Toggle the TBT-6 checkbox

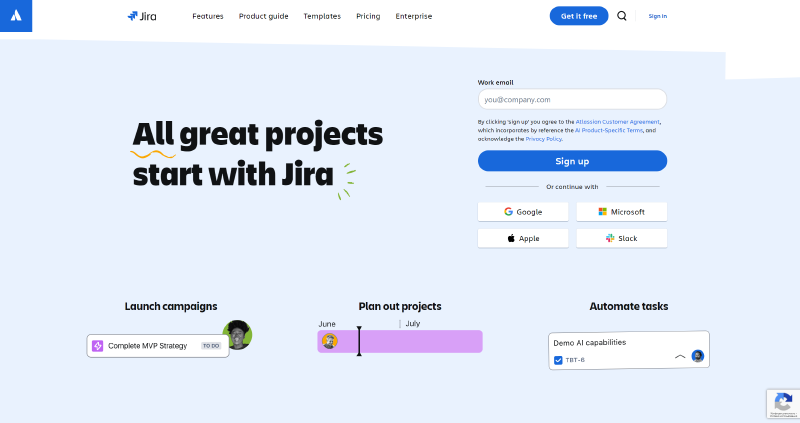tap(558, 360)
